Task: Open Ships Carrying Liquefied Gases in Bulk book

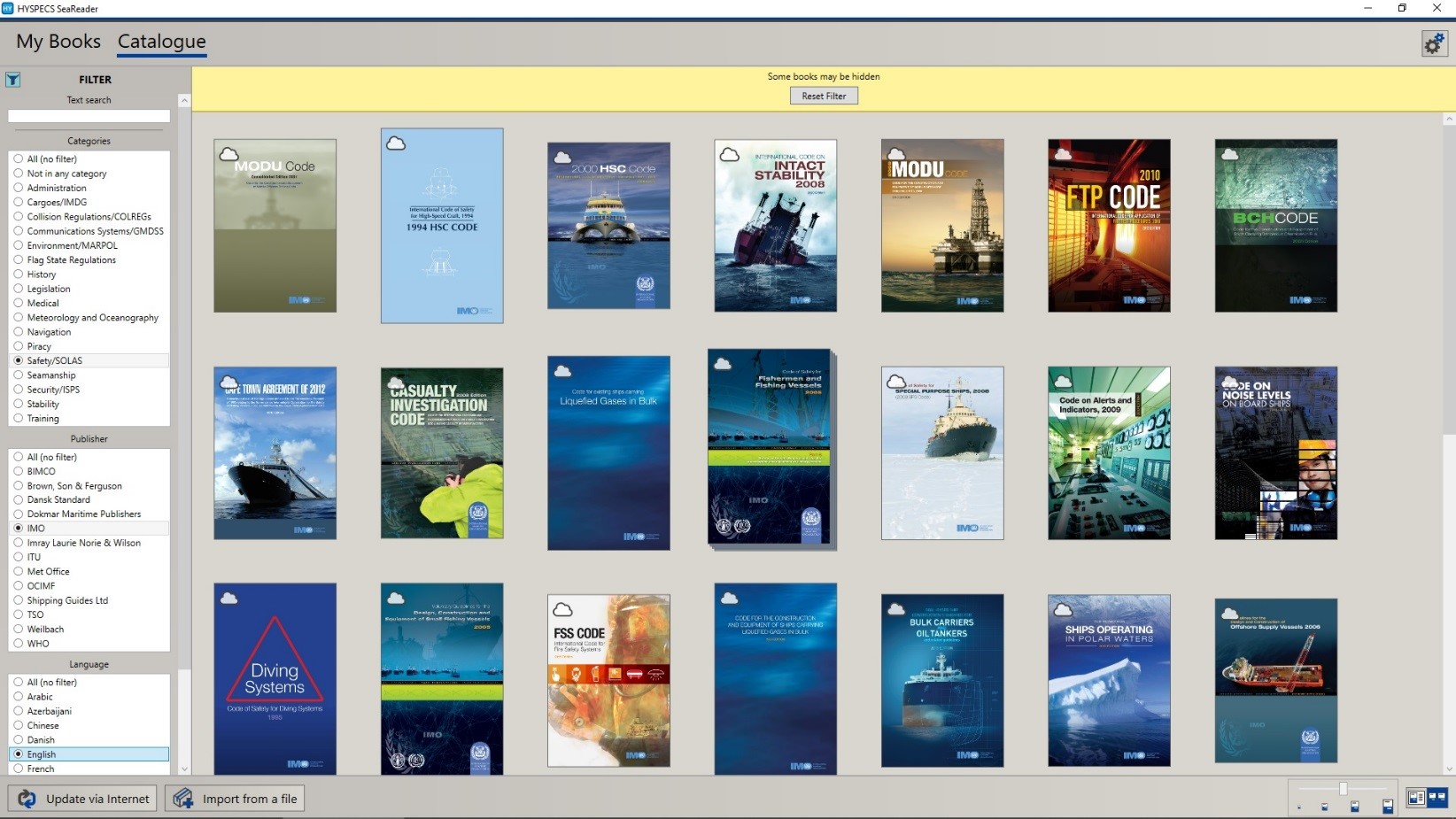Action: coord(776,678)
